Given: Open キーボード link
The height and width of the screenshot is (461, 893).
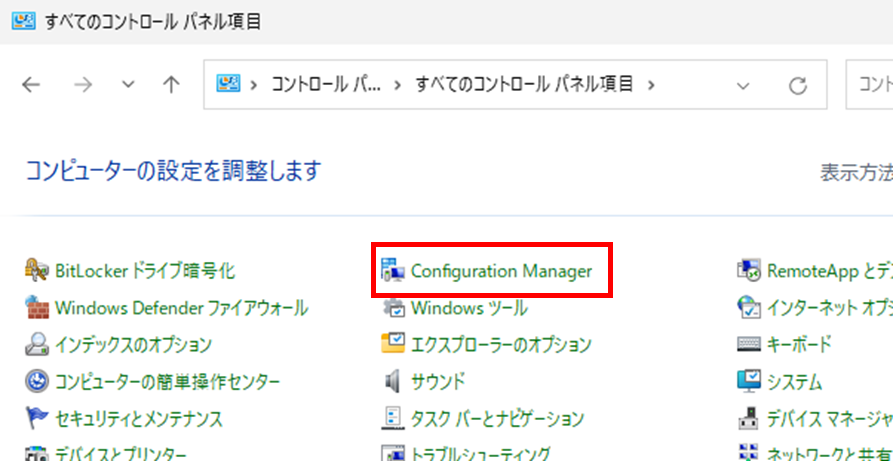Looking at the screenshot, I should point(800,344).
